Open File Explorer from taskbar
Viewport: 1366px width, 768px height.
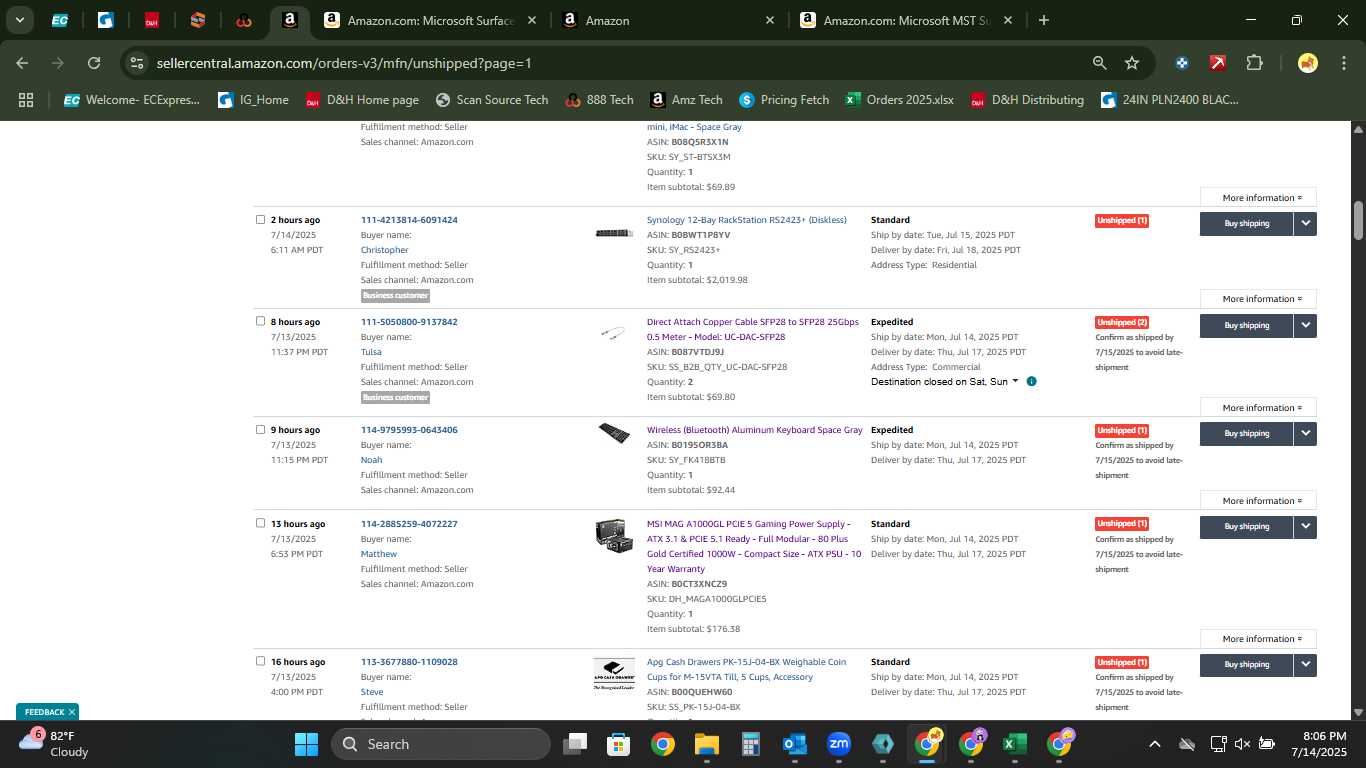[707, 744]
